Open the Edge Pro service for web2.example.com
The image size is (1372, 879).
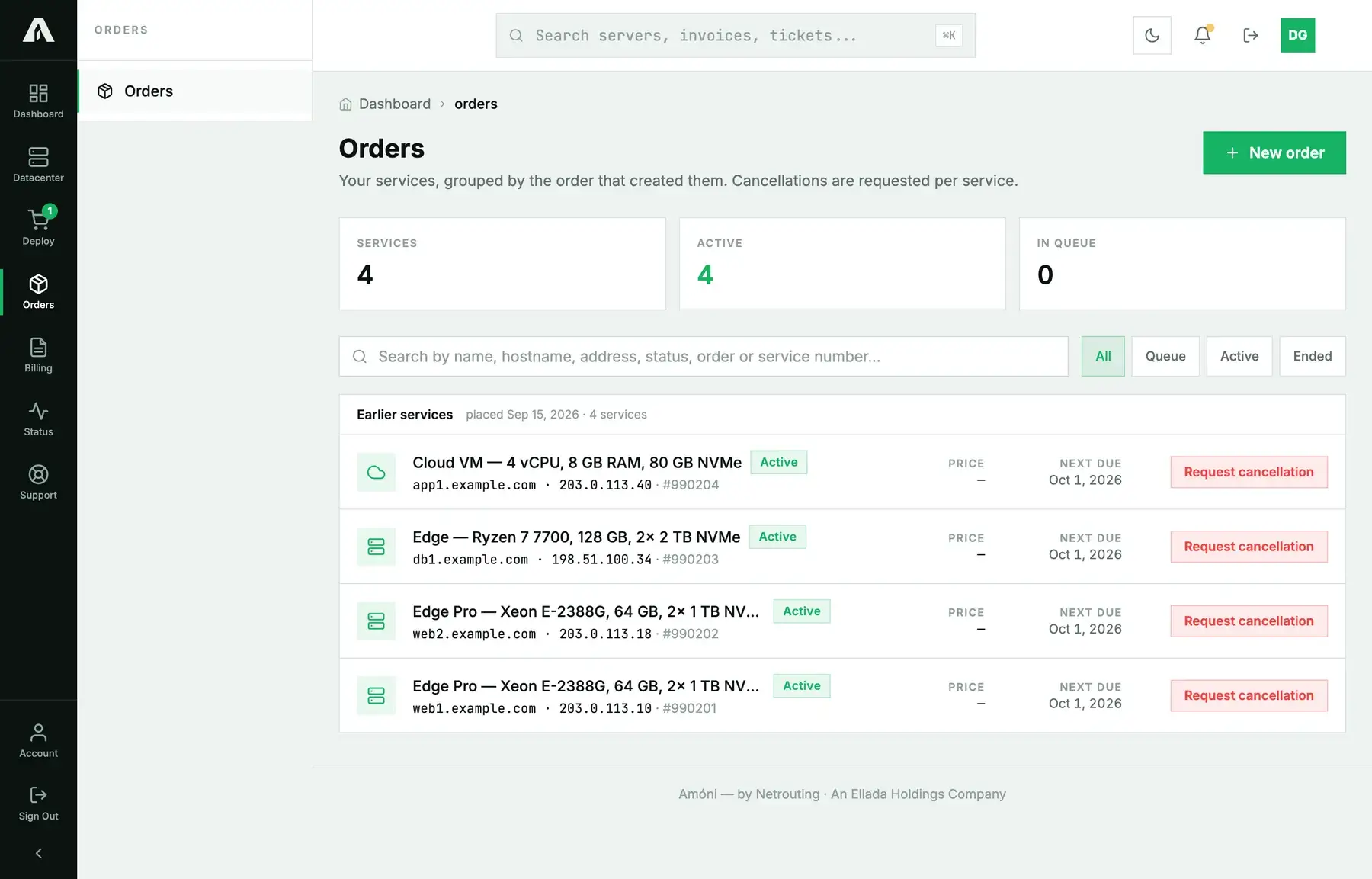pos(585,612)
